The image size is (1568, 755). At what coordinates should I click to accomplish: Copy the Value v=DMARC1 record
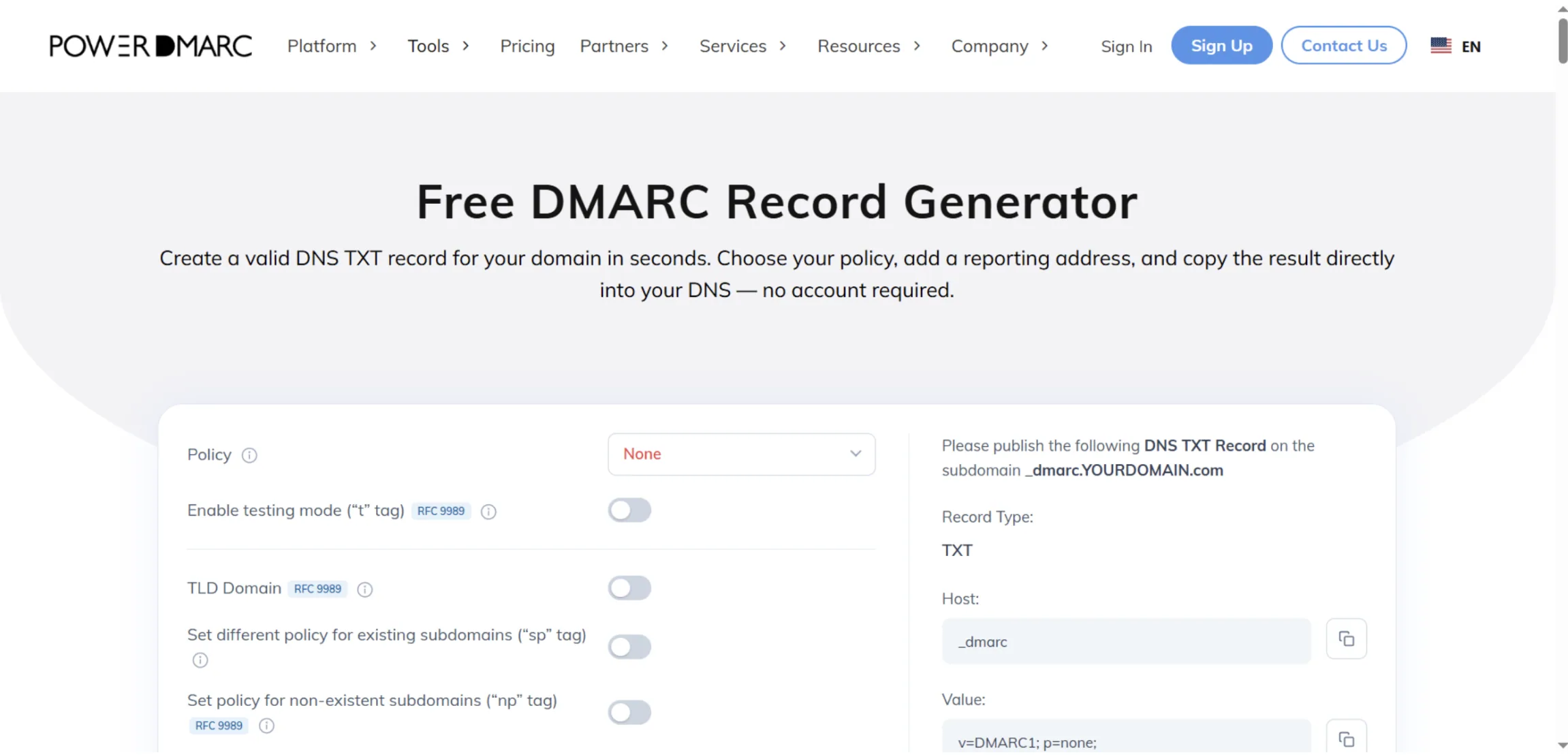(x=1347, y=739)
